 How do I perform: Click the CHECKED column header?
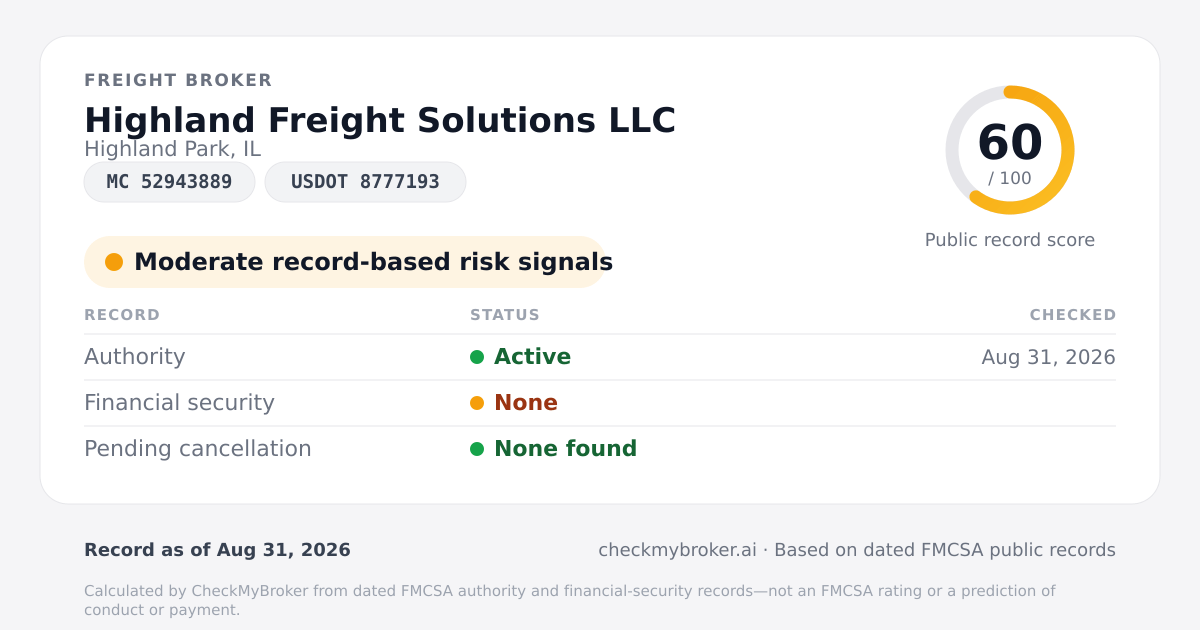pos(1073,315)
